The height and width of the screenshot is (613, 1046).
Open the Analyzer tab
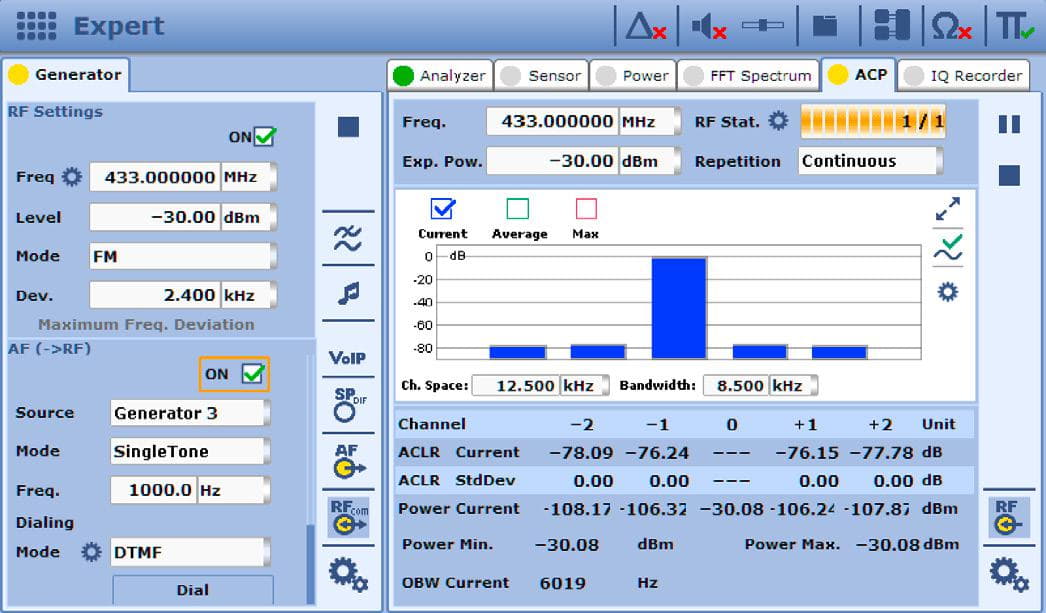(450, 74)
